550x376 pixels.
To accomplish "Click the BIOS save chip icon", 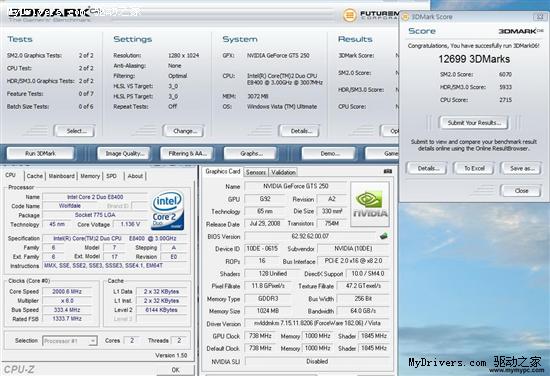I will click(384, 236).
